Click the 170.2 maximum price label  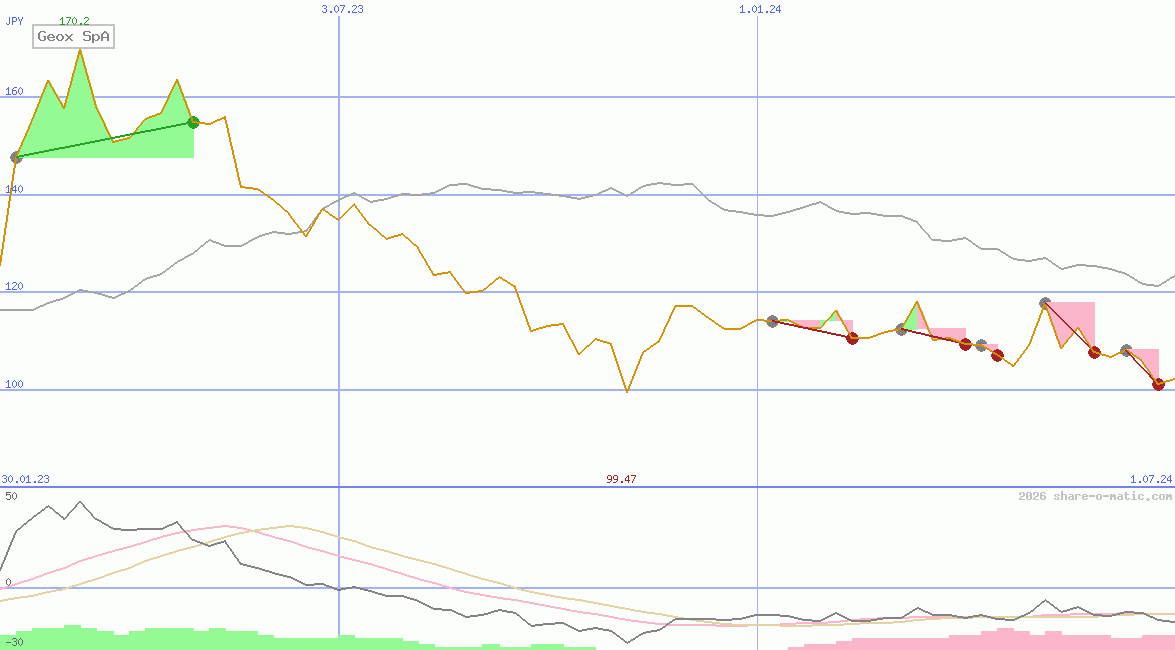tap(74, 21)
